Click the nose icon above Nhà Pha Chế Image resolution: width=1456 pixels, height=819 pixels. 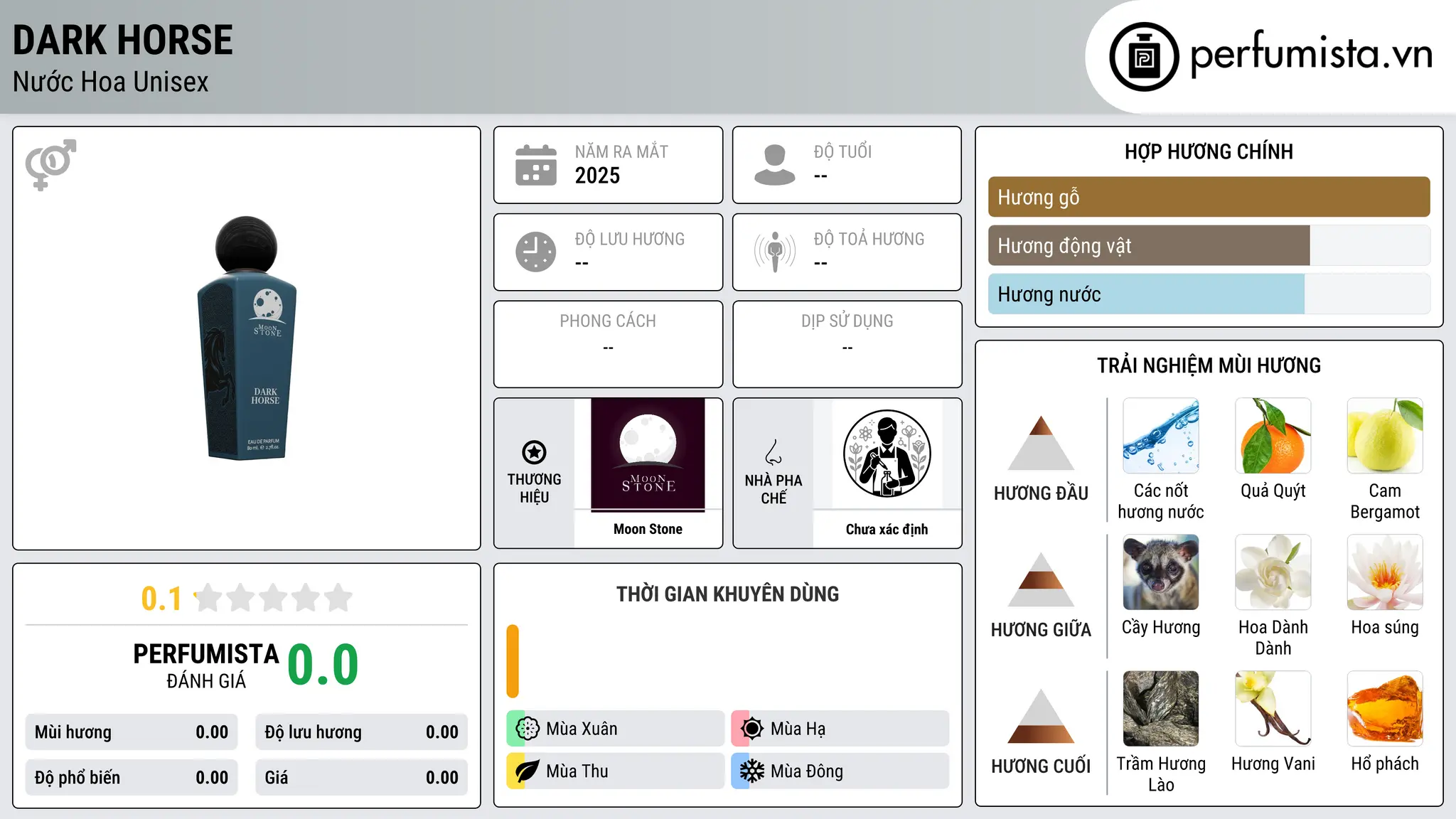click(773, 452)
